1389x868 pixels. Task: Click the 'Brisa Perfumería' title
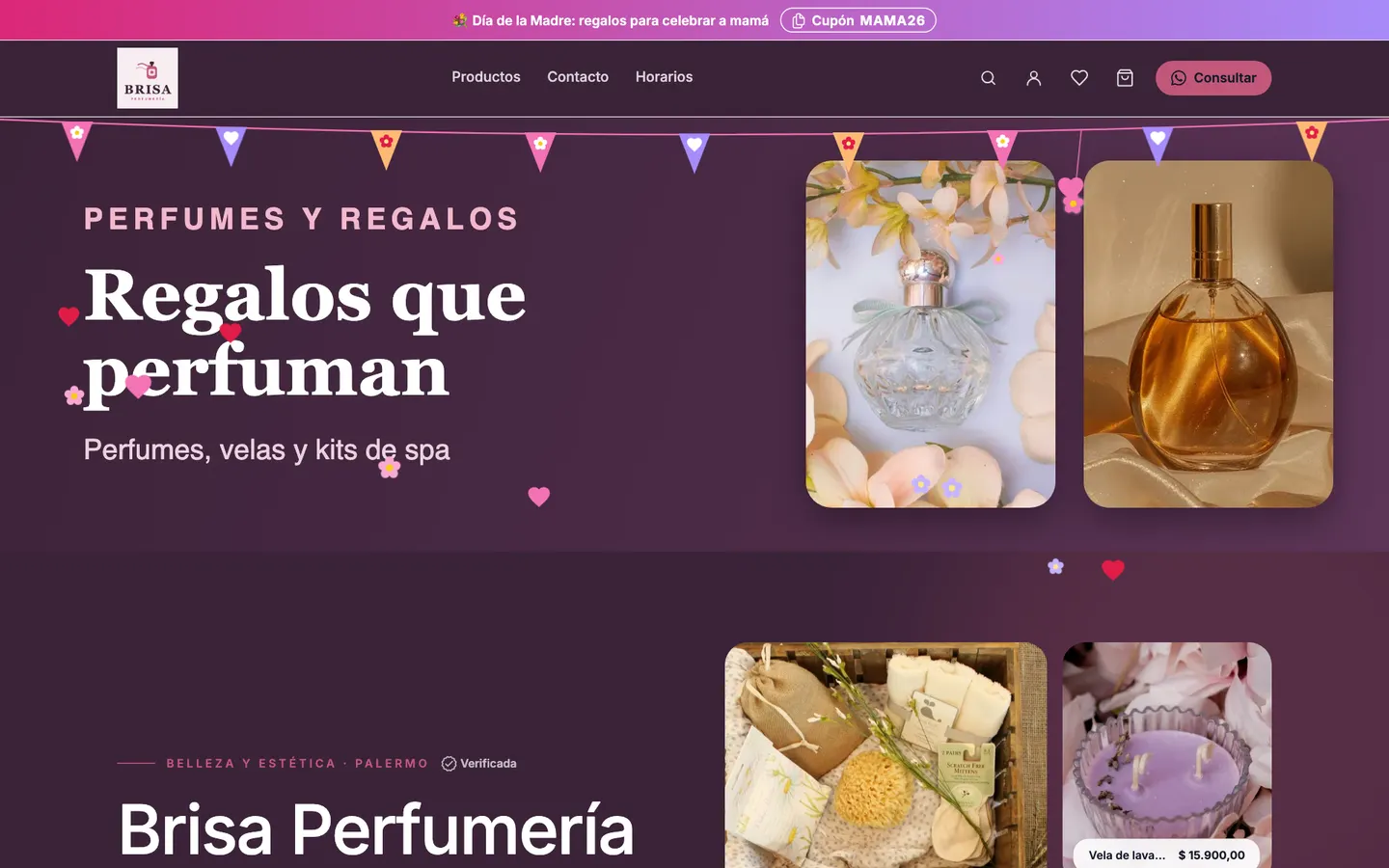coord(376,829)
